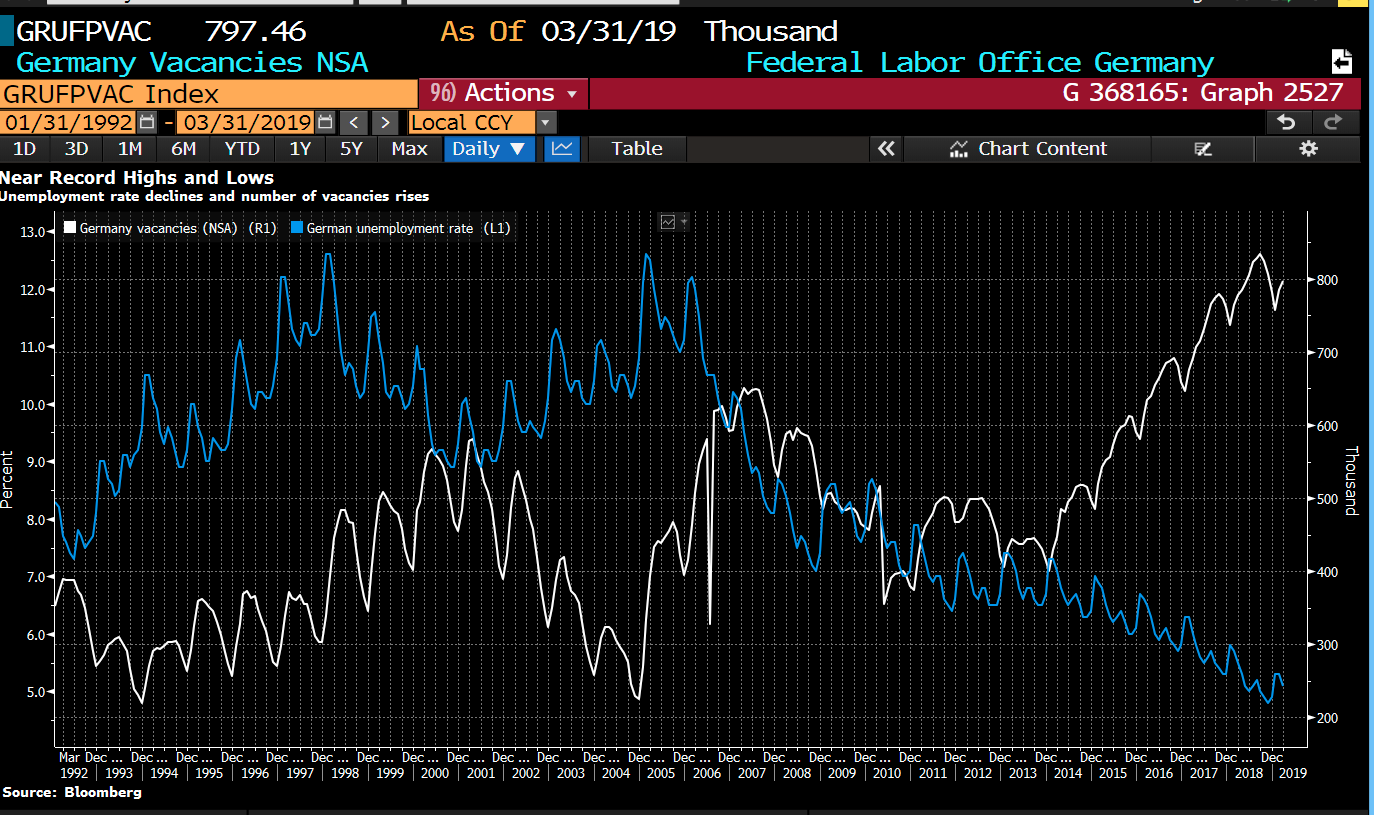This screenshot has width=1374, height=815.
Task: Open the Chart Content panel
Action: [1028, 149]
